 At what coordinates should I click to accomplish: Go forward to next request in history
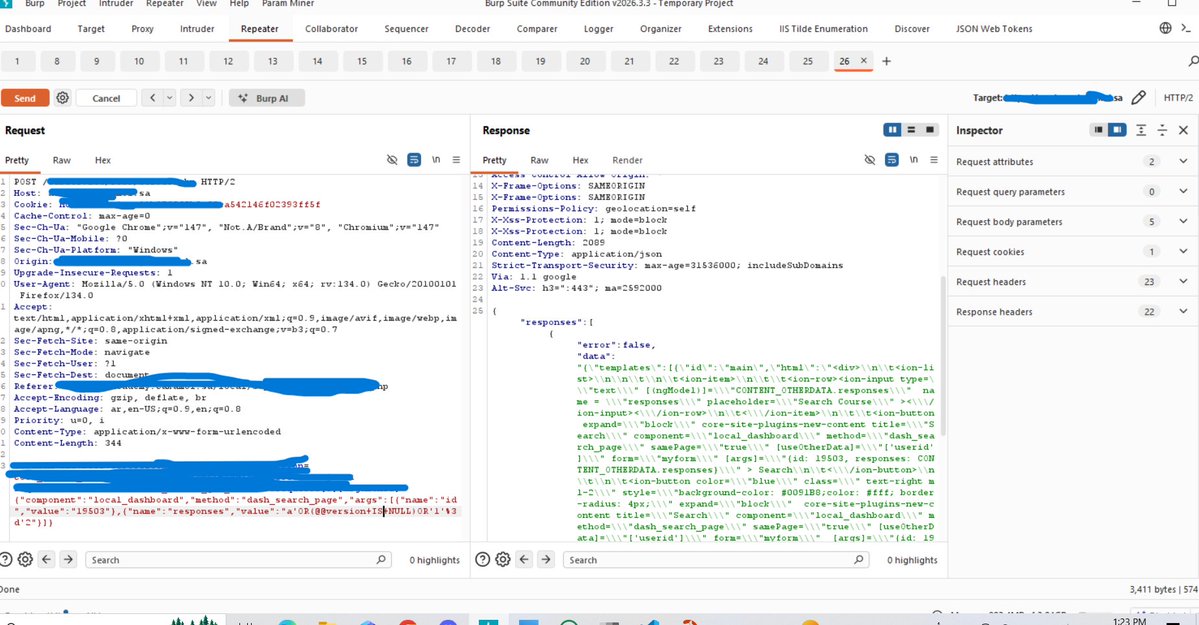[x=191, y=98]
